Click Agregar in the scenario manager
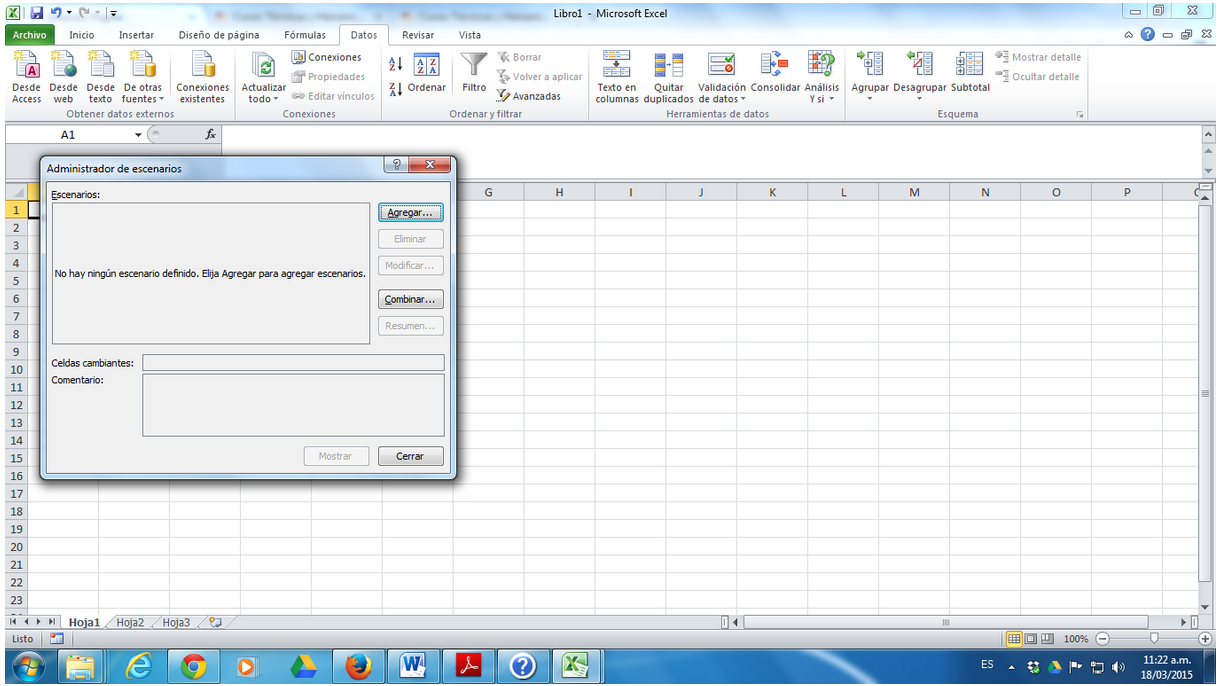1218x686 pixels. point(411,212)
